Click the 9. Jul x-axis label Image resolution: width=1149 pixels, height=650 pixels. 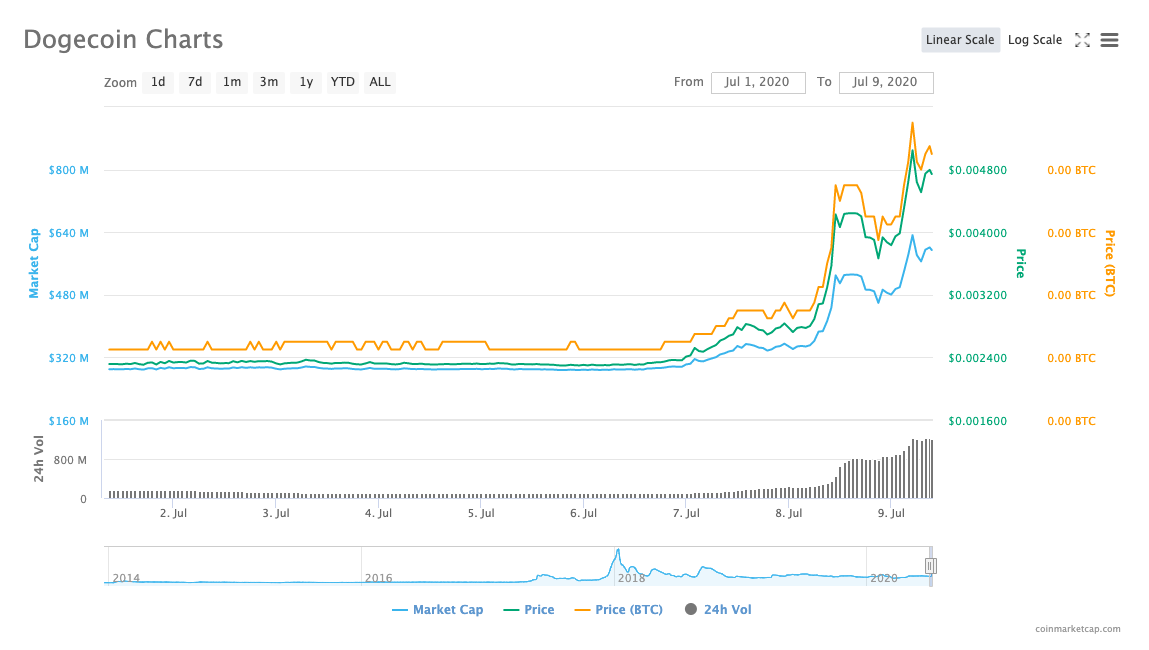coord(891,513)
